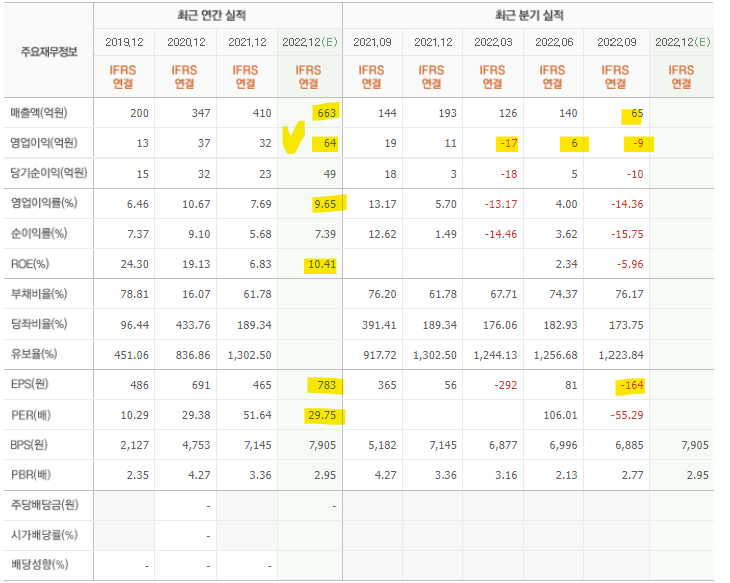Select the '유보율(%)' row label
The height and width of the screenshot is (583, 730).
click(34, 354)
